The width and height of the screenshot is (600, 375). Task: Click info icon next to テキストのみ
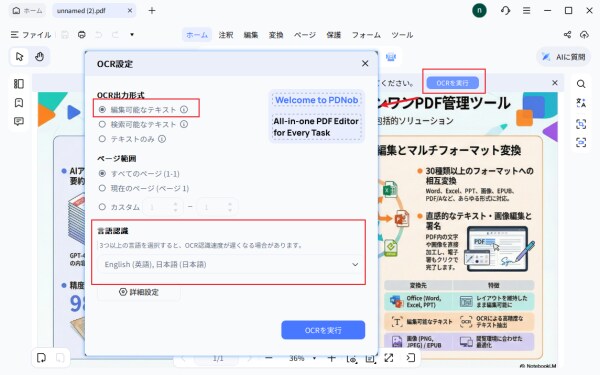coord(162,139)
